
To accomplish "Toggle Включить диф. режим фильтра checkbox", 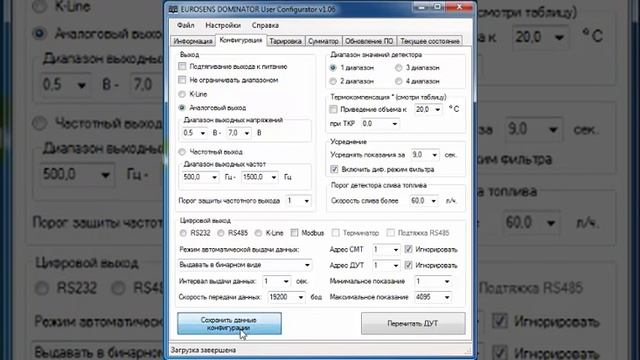I will pyautogui.click(x=334, y=169).
